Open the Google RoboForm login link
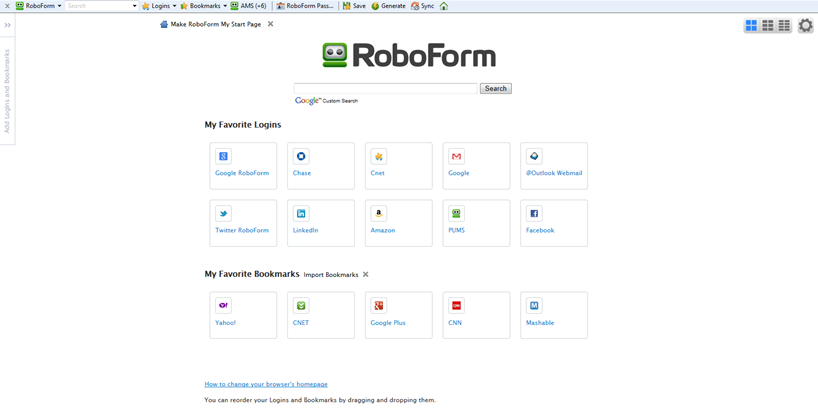Image resolution: width=818 pixels, height=409 pixels. click(x=242, y=173)
